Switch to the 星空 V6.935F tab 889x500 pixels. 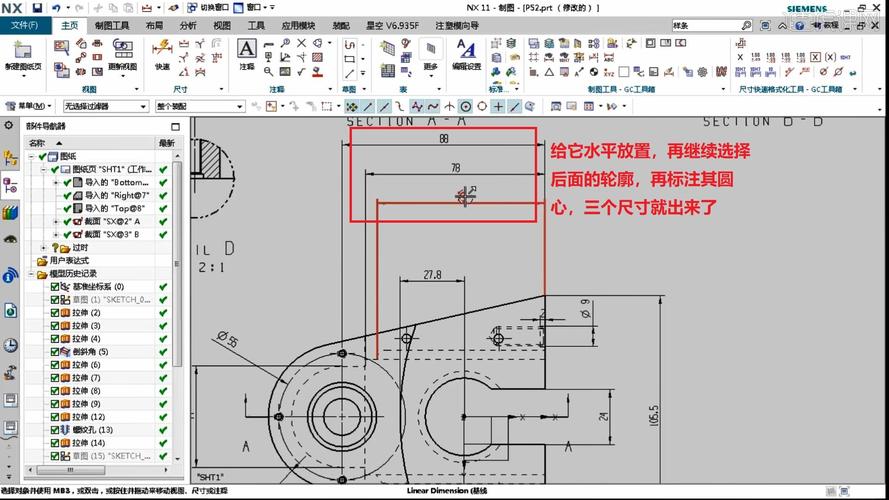tap(392, 26)
